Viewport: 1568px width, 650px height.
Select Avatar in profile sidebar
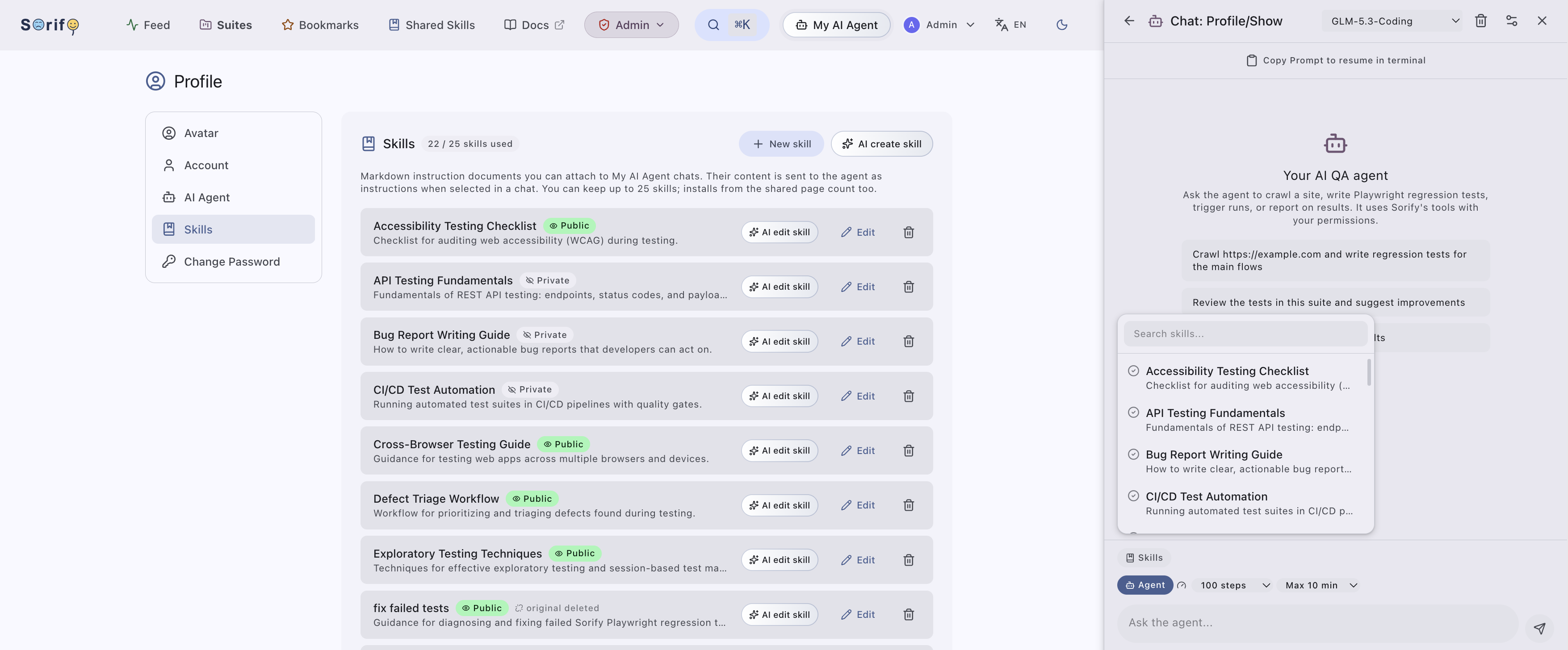(233, 133)
